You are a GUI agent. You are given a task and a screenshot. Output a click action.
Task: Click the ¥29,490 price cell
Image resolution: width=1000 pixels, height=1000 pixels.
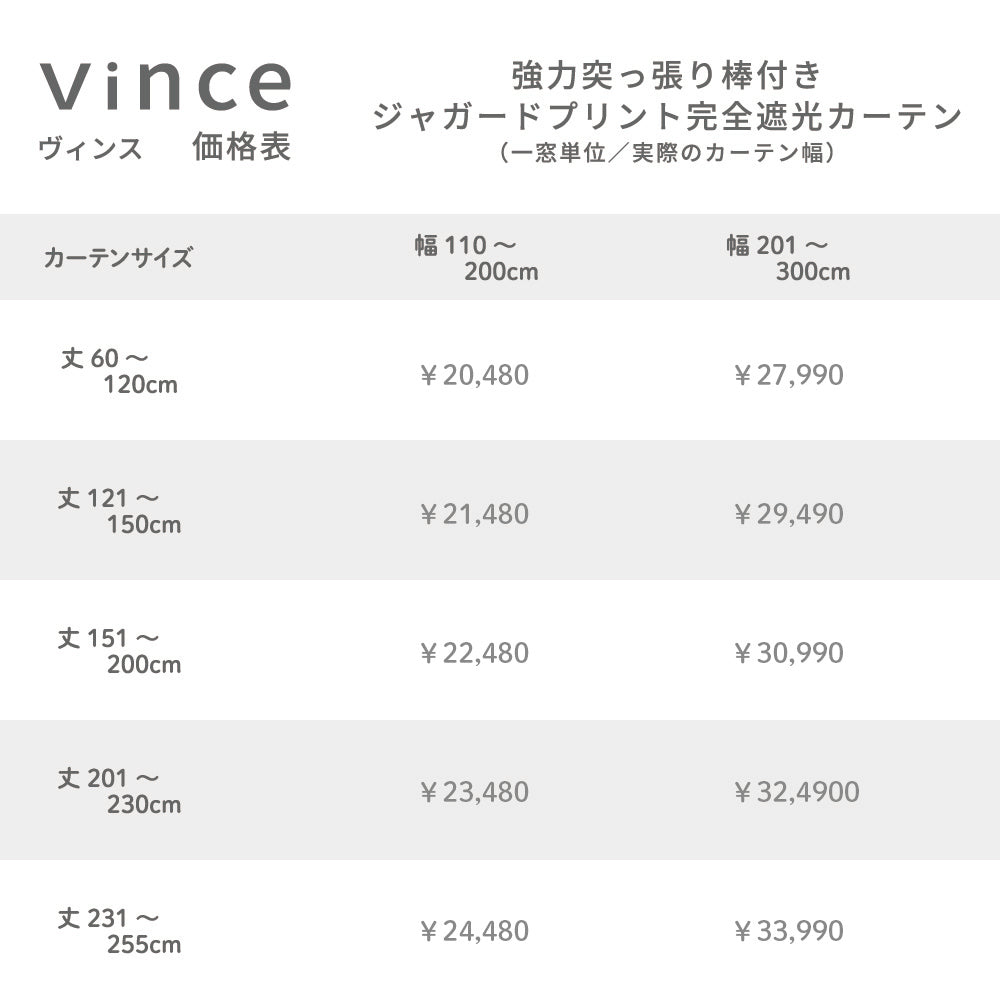(x=788, y=515)
